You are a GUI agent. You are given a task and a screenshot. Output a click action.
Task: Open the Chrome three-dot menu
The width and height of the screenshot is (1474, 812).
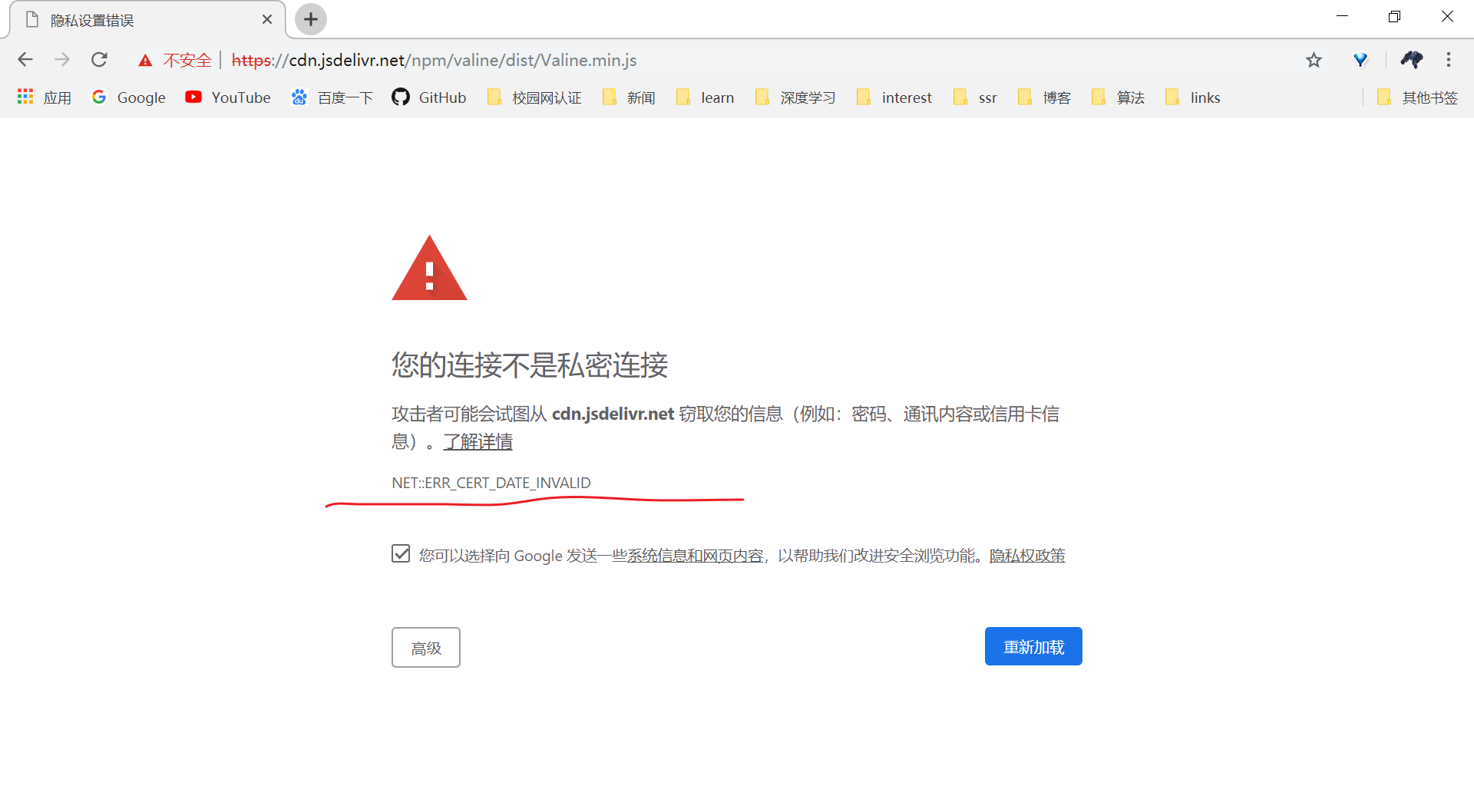coord(1449,60)
